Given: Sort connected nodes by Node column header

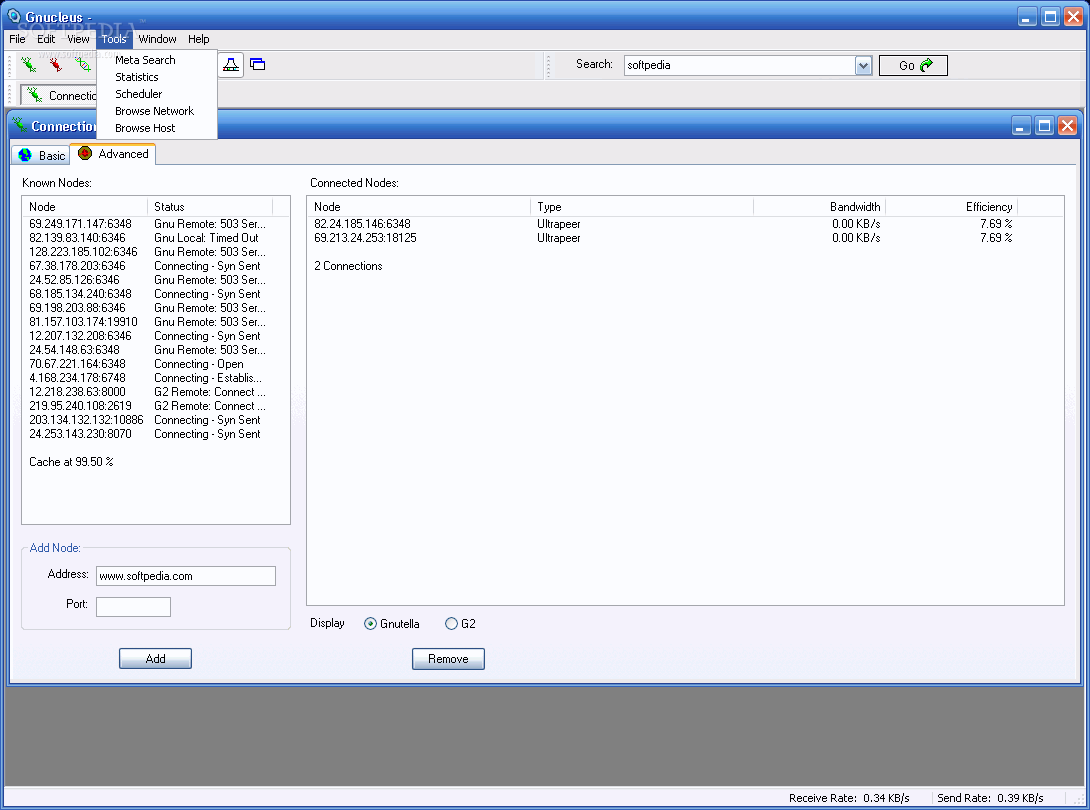Looking at the screenshot, I should tap(419, 206).
